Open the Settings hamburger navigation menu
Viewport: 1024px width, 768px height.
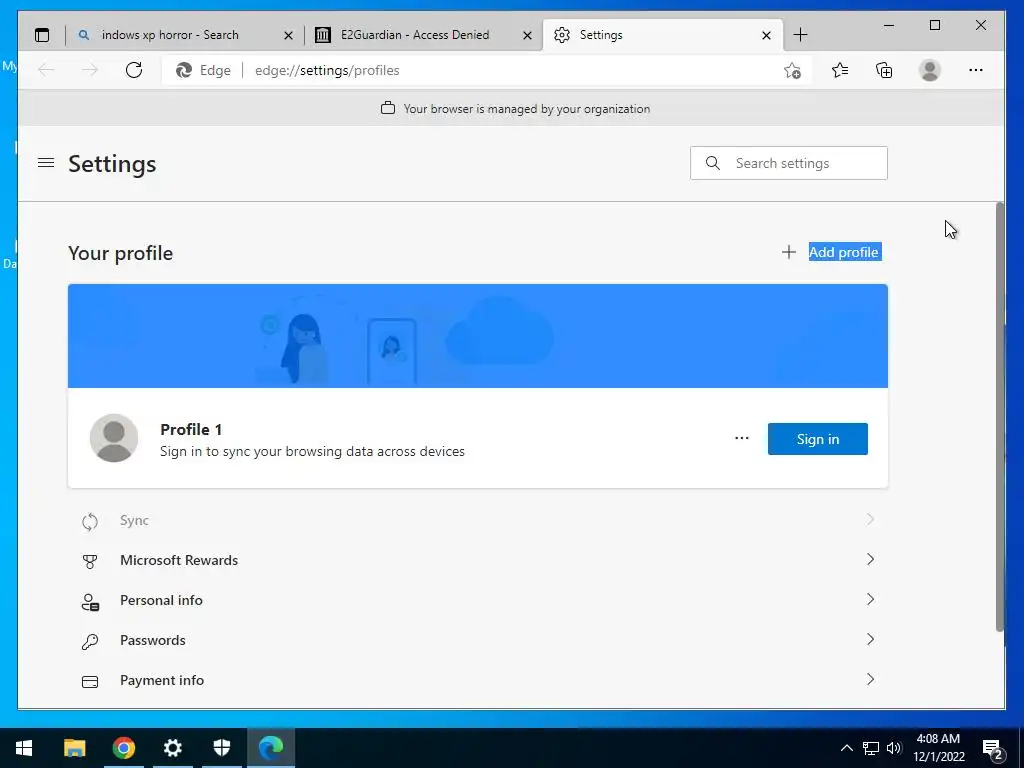46,163
